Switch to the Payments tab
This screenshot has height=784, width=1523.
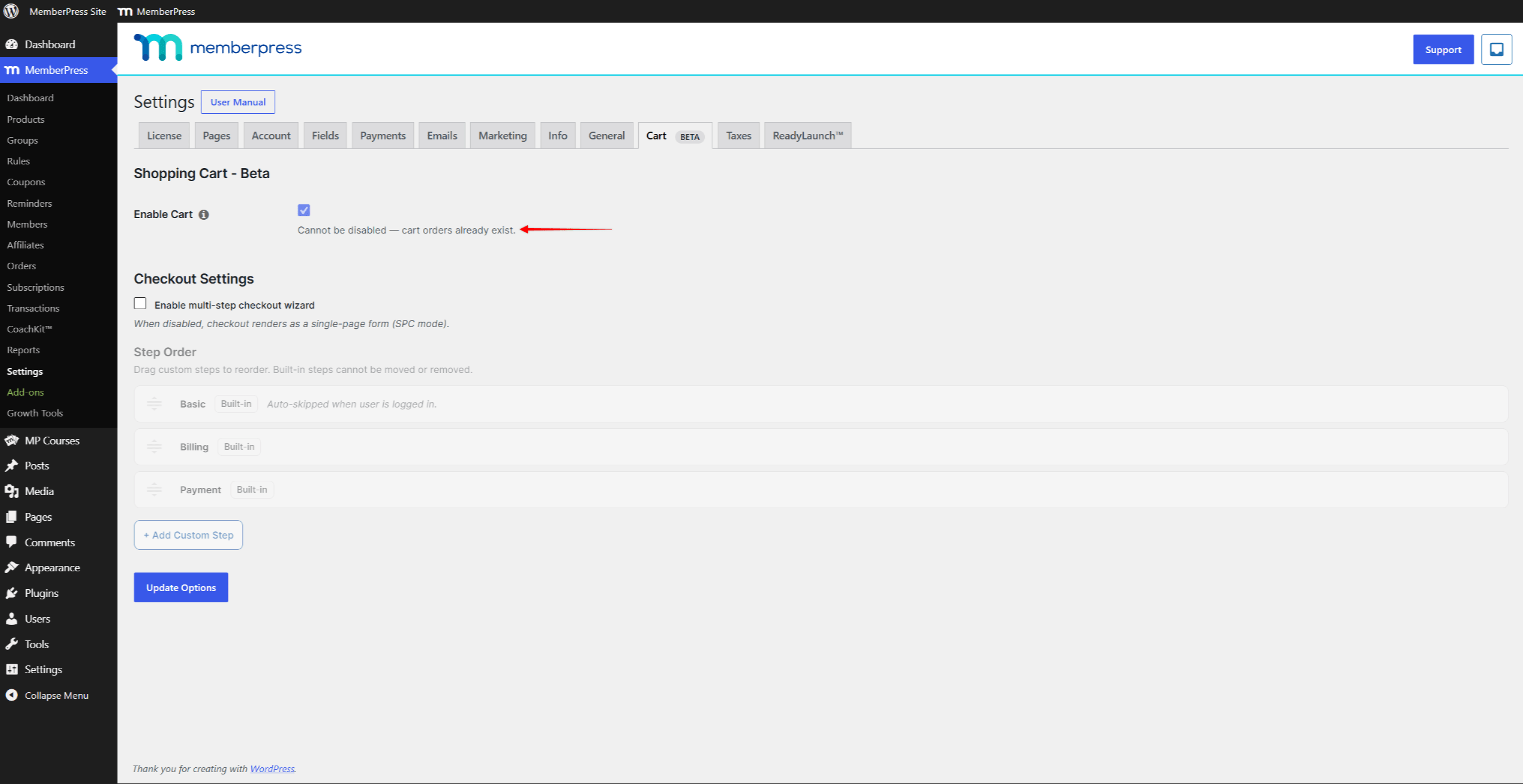(383, 135)
